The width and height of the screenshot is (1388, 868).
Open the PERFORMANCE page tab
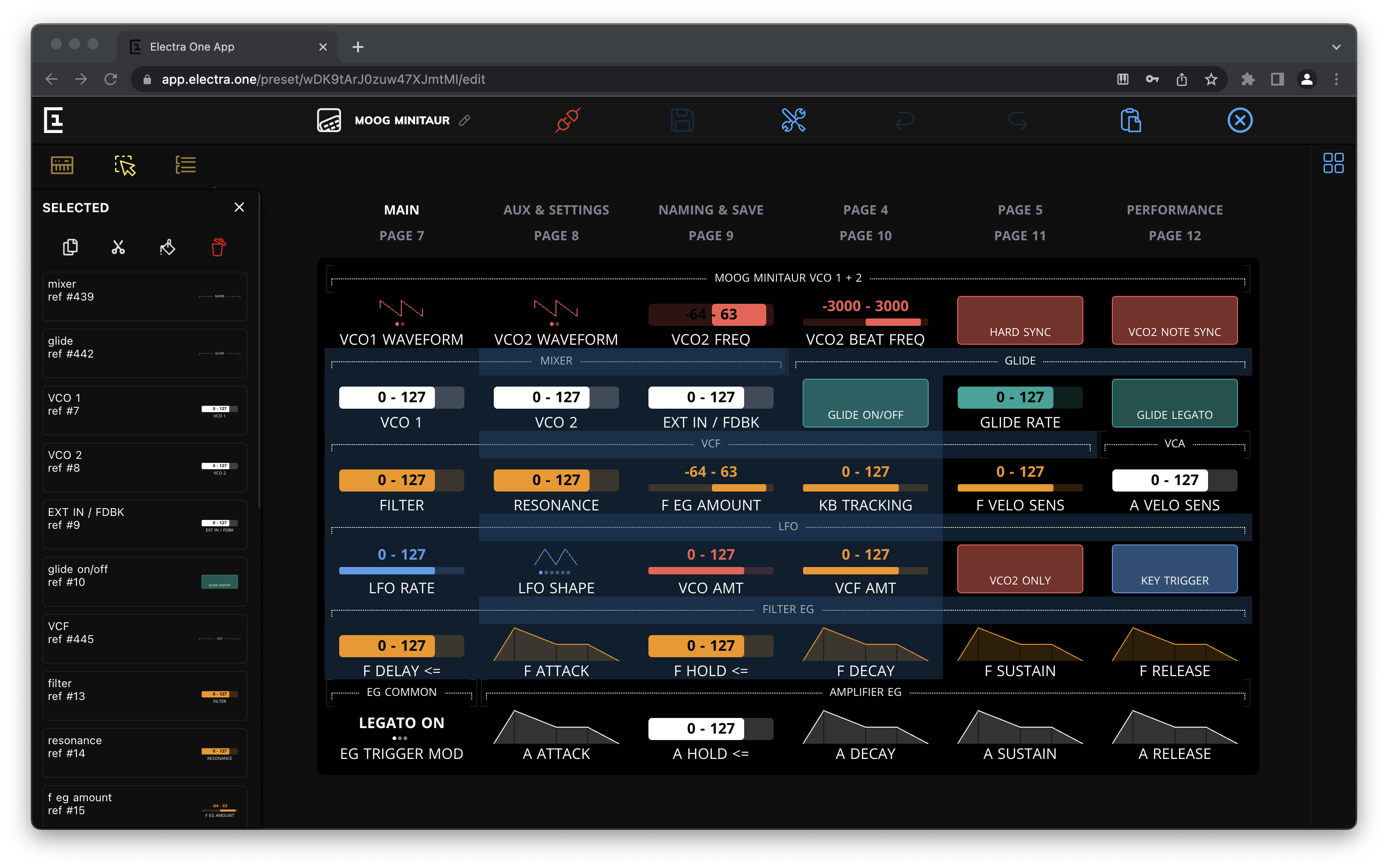tap(1174, 209)
